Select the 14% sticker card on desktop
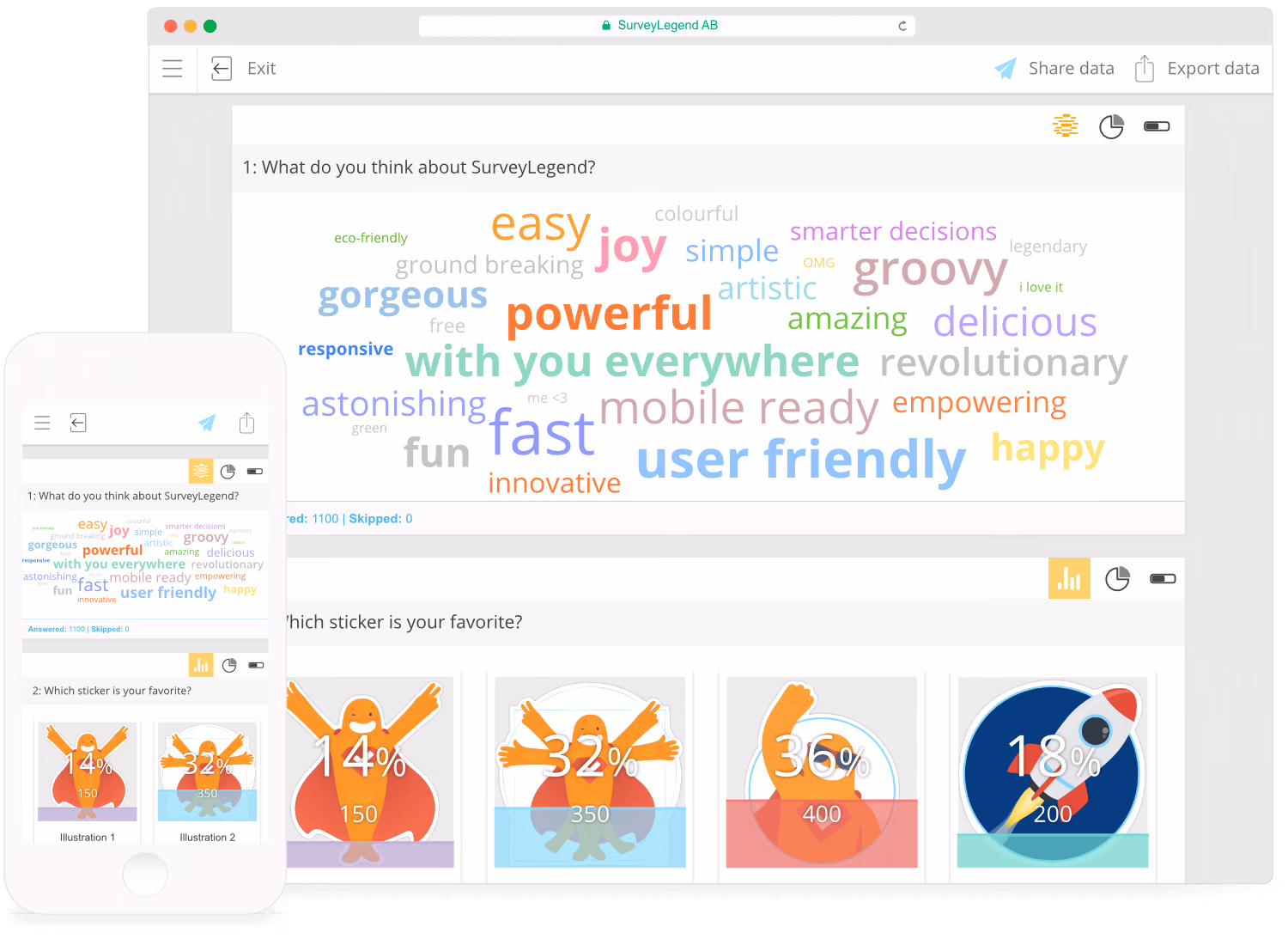This screenshot has width=1288, height=939. coord(370,772)
